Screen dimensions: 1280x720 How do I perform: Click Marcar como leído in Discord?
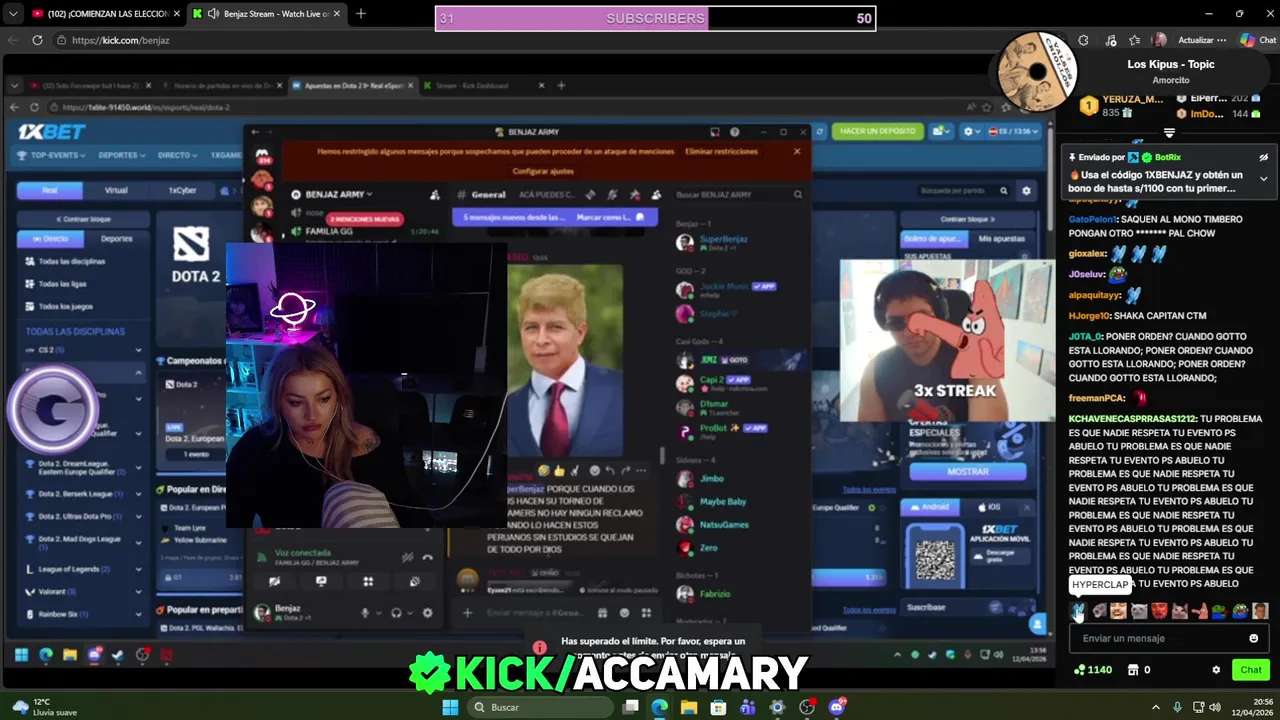pyautogui.click(x=610, y=217)
